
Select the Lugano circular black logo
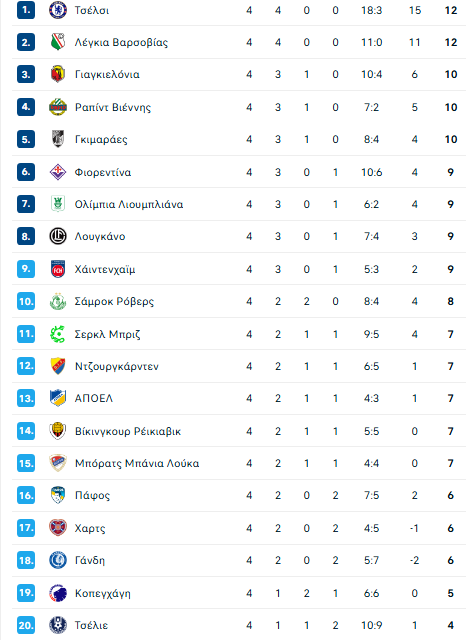coord(58,236)
